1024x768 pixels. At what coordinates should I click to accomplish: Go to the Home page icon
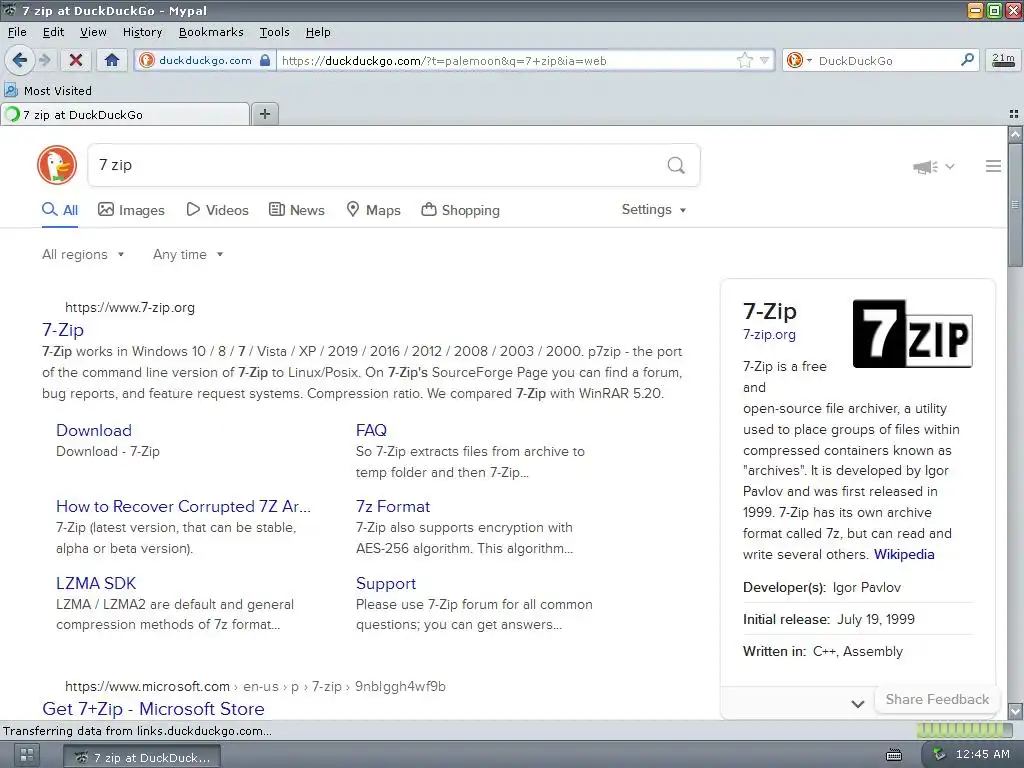tap(112, 60)
